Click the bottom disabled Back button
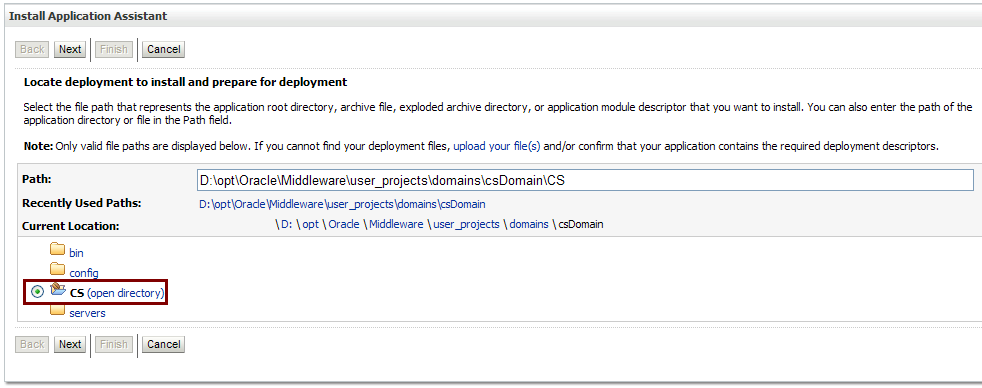The image size is (982, 388). pyautogui.click(x=33, y=344)
